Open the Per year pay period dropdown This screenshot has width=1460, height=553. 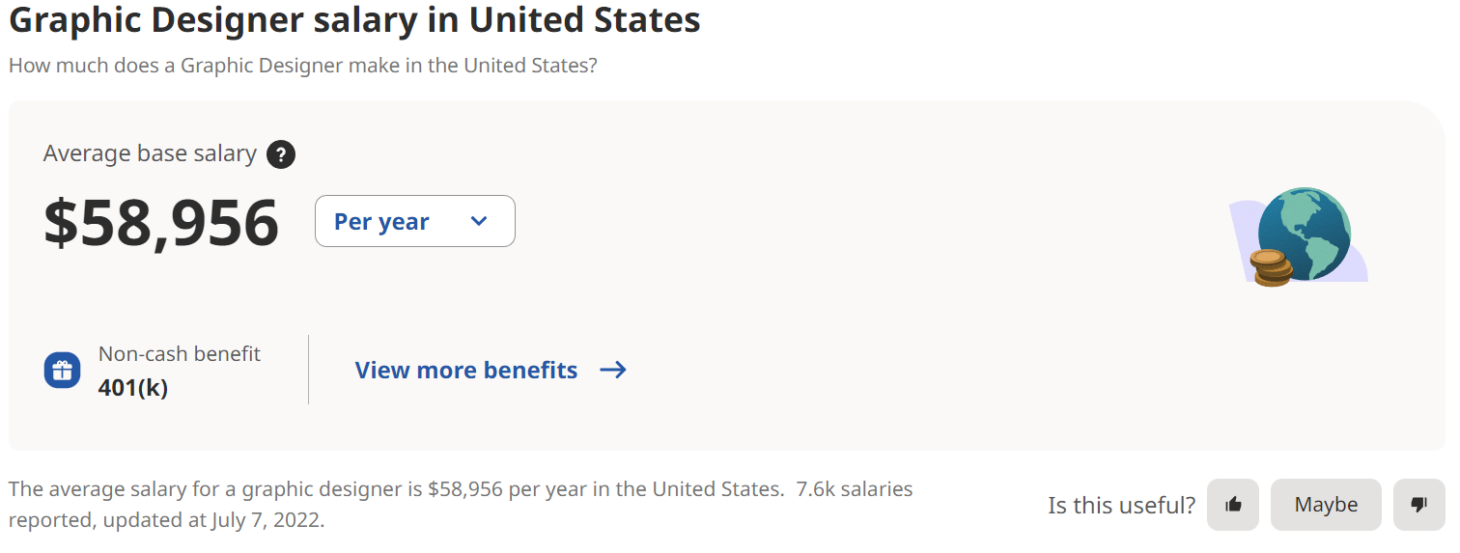414,221
